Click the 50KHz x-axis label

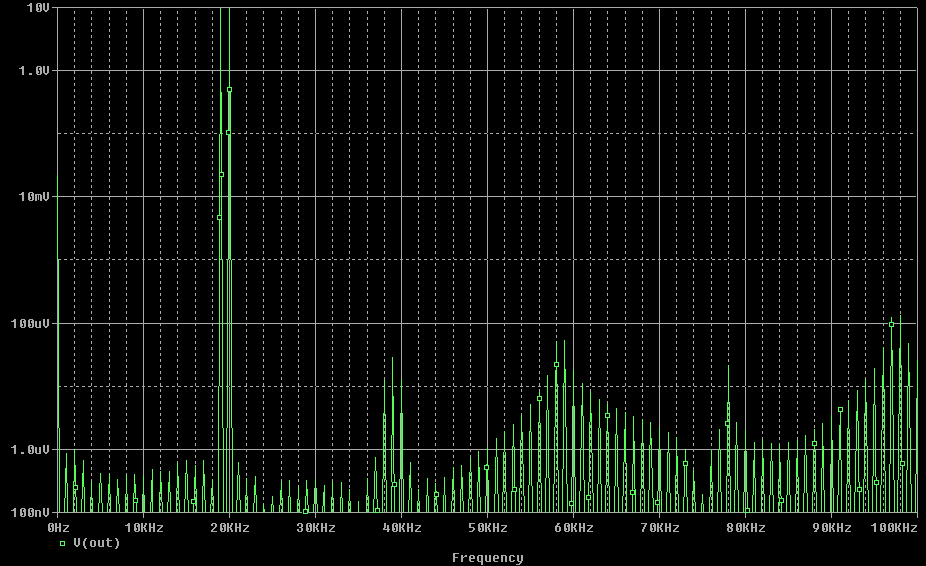(x=488, y=528)
